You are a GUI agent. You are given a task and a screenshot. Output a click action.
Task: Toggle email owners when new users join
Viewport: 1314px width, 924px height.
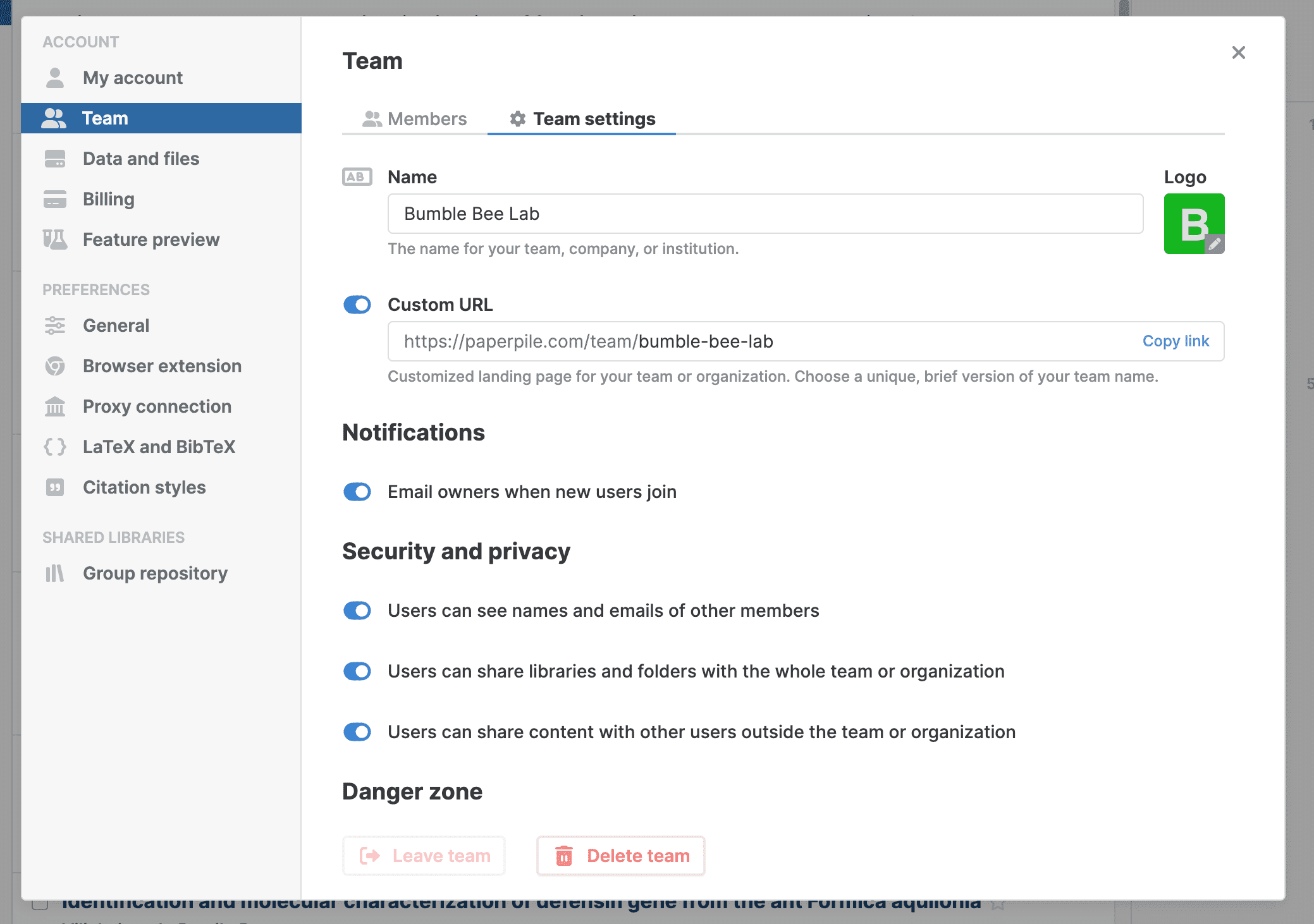(357, 492)
